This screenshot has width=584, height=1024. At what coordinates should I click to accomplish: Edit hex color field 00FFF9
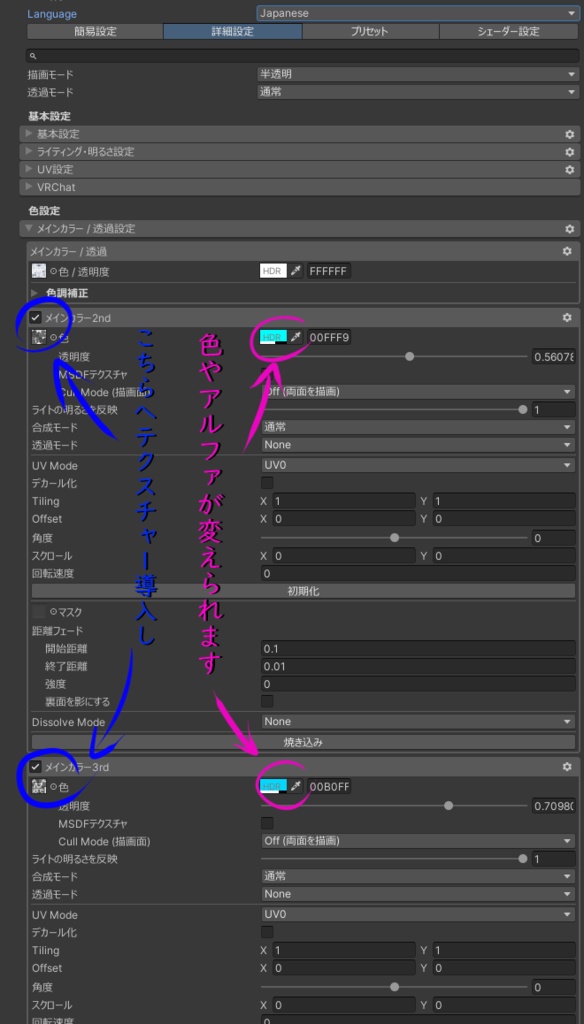329,337
